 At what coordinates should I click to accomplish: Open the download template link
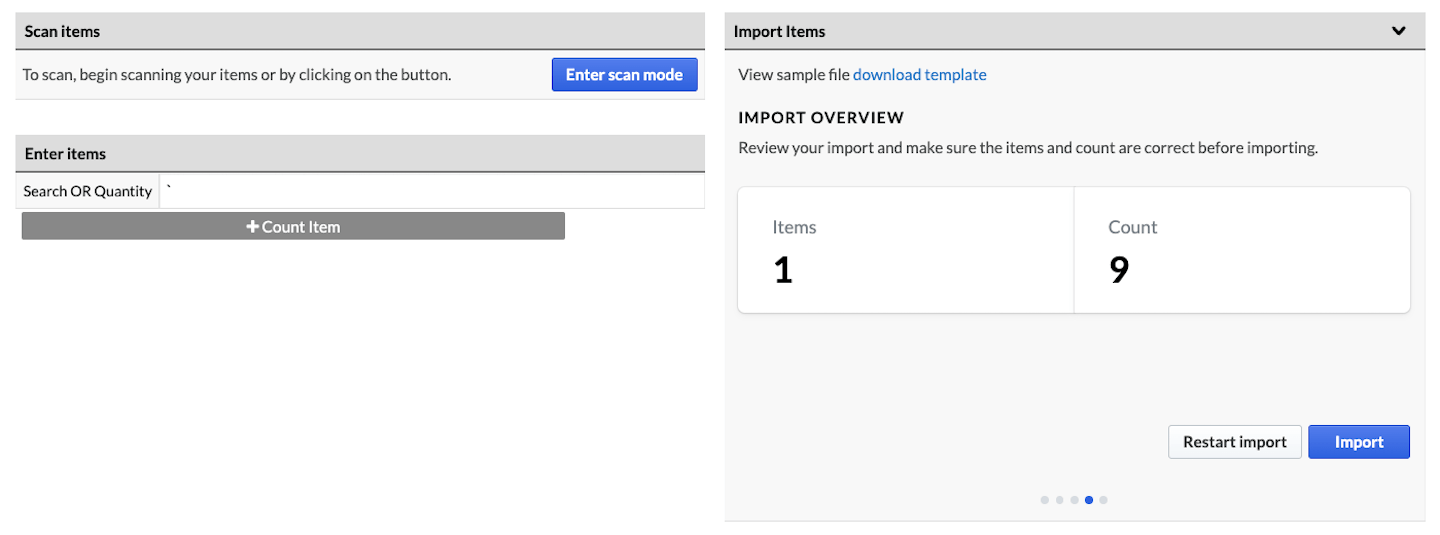[x=920, y=75]
